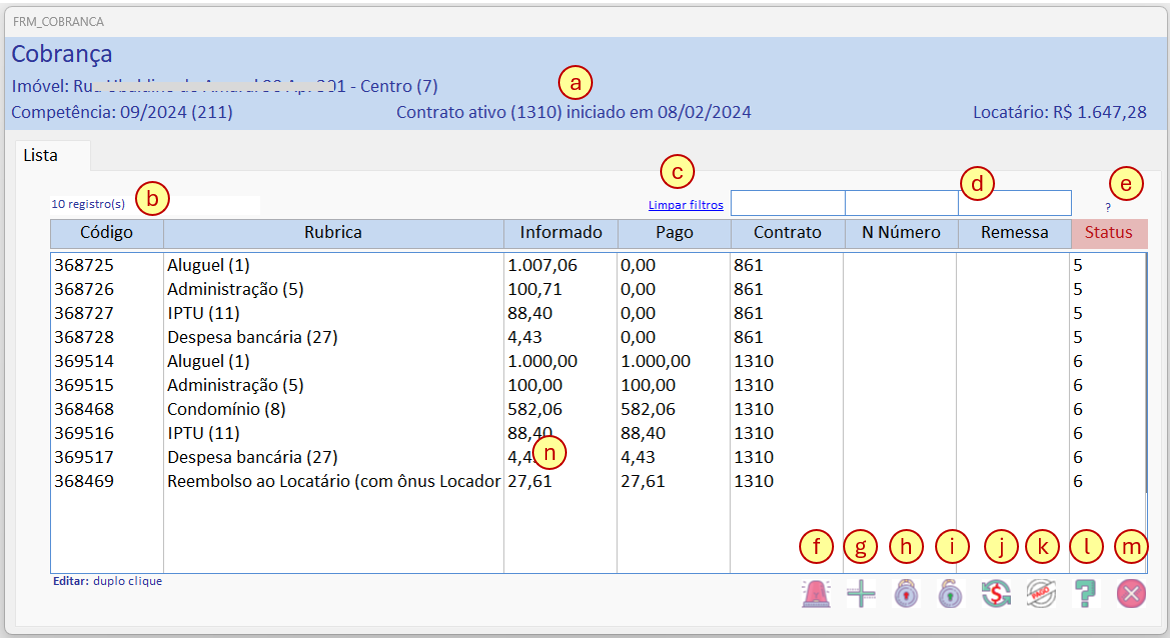The height and width of the screenshot is (638, 1170).
Task: Click the red siren alert icon
Action: tap(816, 594)
